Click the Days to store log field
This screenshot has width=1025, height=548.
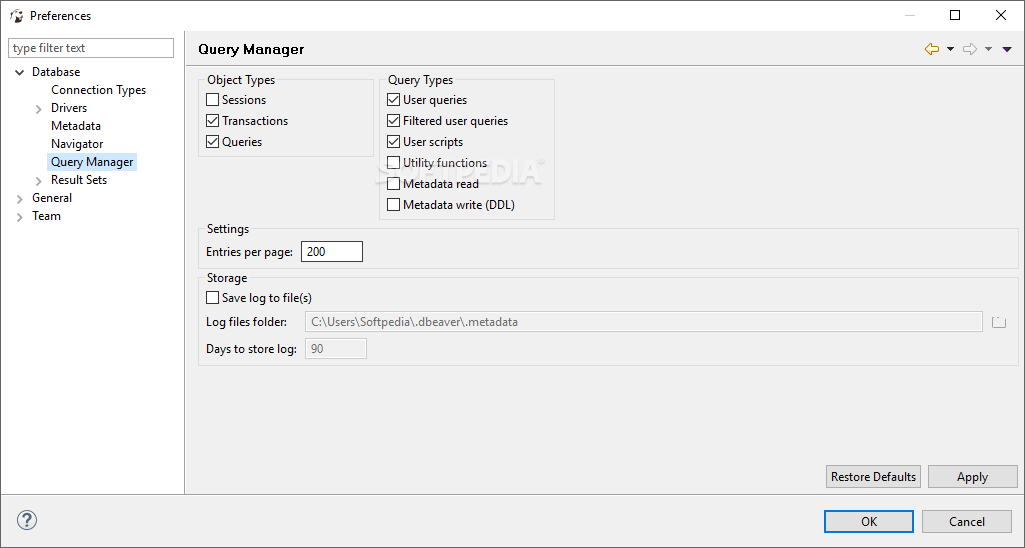click(x=336, y=349)
